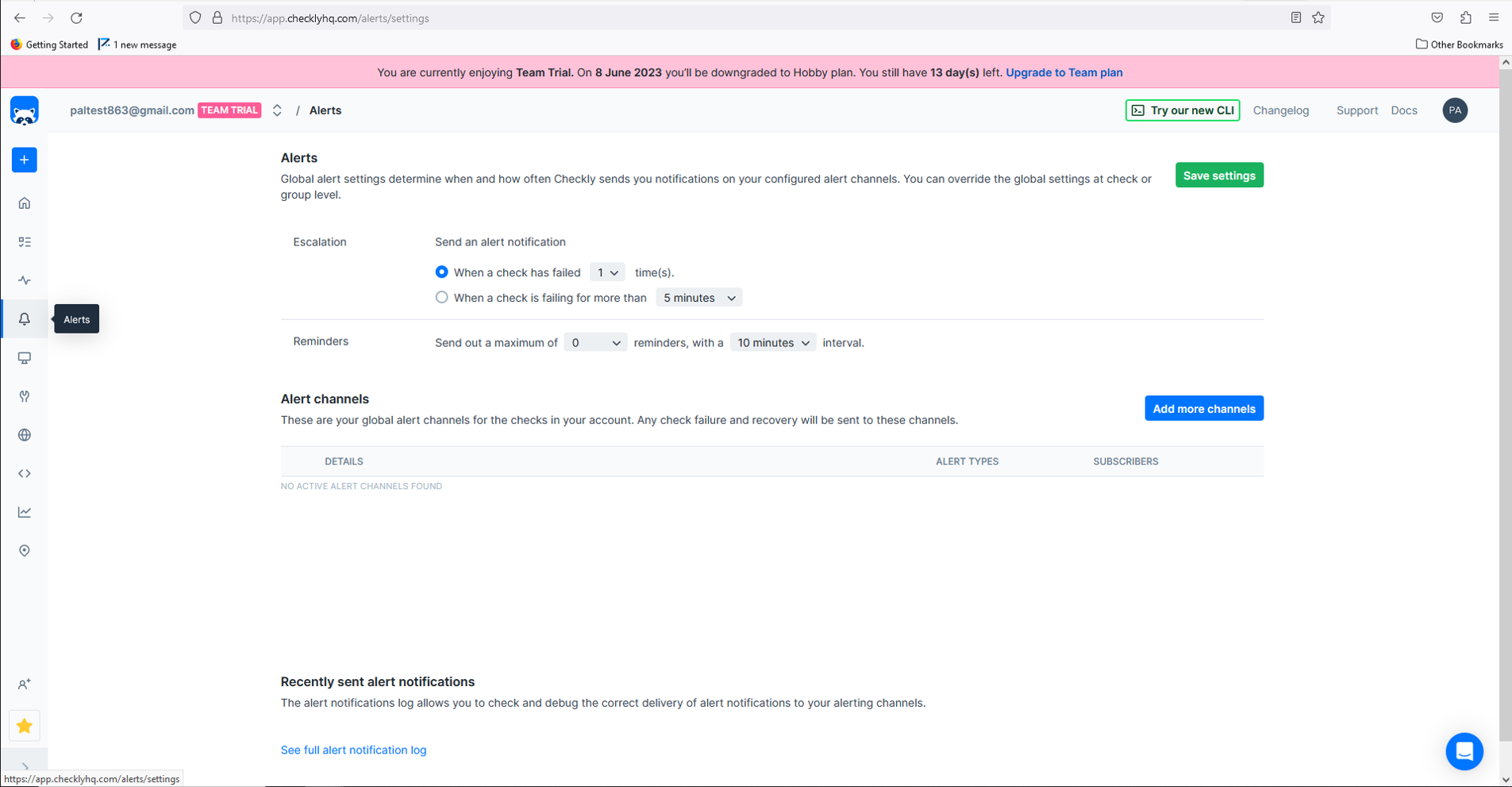This screenshot has width=1512, height=787.
Task: Open the heartbeat activity icon in sidebar
Action: pos(25,280)
